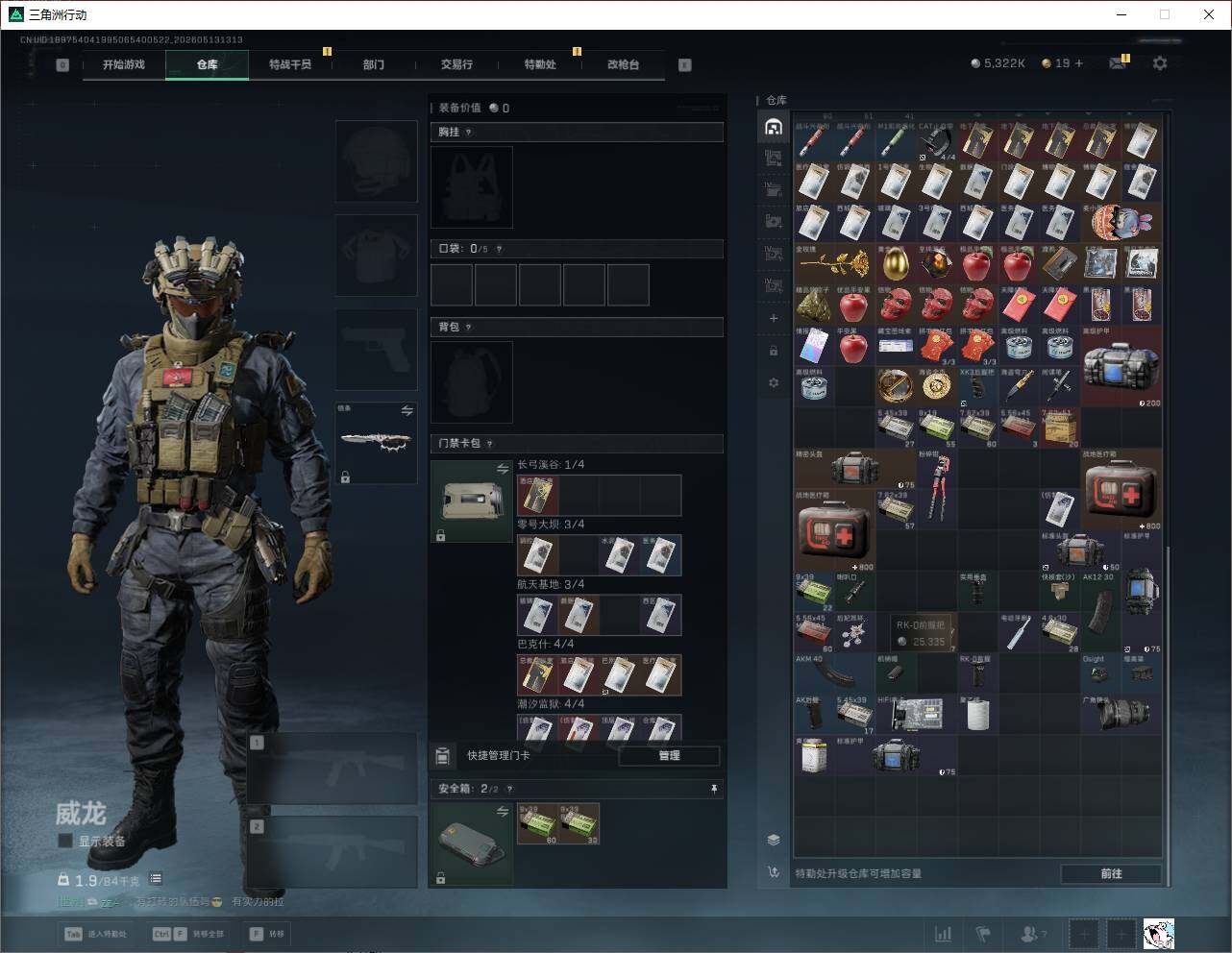Viewport: 1232px width, 953px height.
Task: Open the settings gear in top bar
Action: click(1160, 63)
